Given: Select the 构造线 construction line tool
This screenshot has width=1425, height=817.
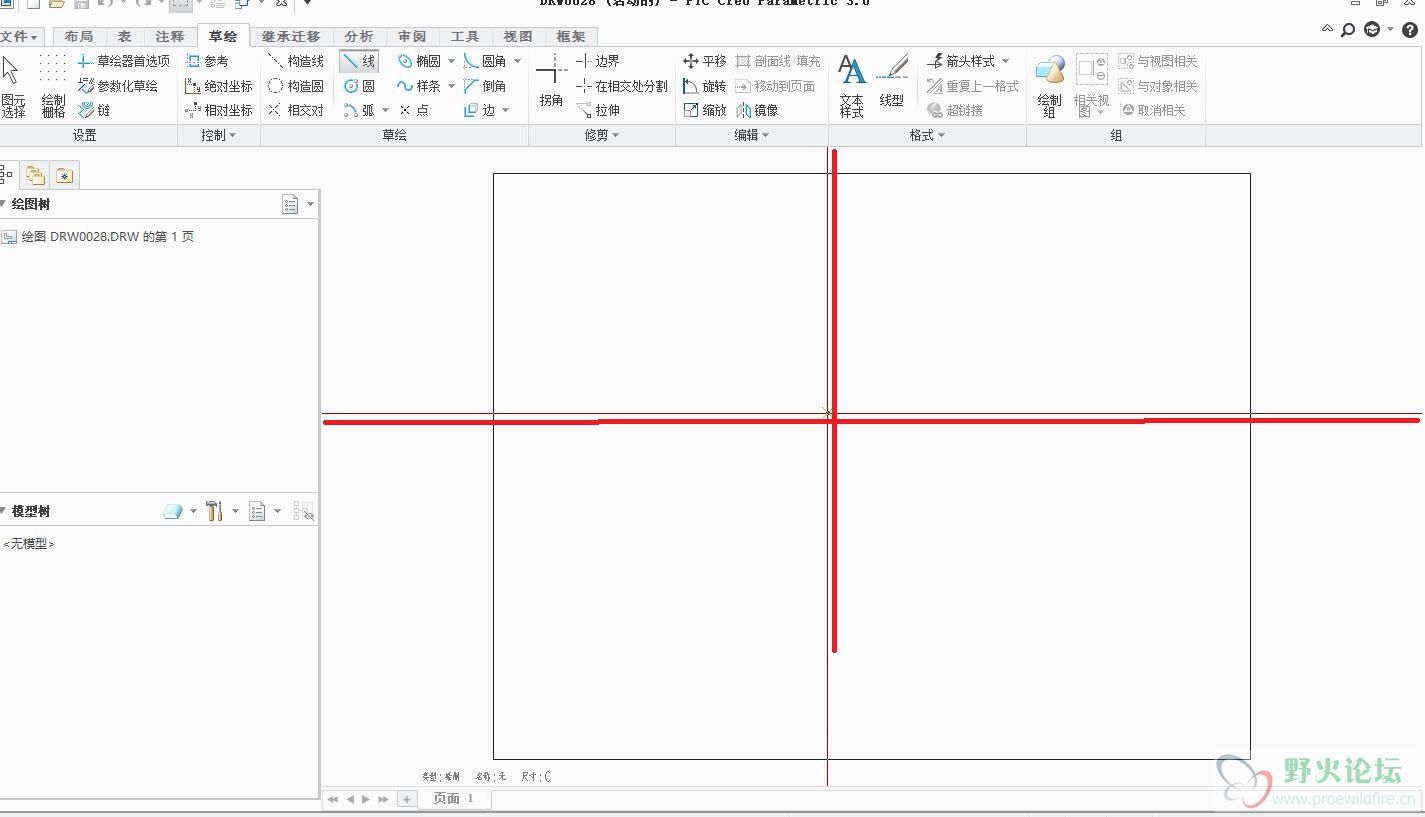Looking at the screenshot, I should (296, 61).
